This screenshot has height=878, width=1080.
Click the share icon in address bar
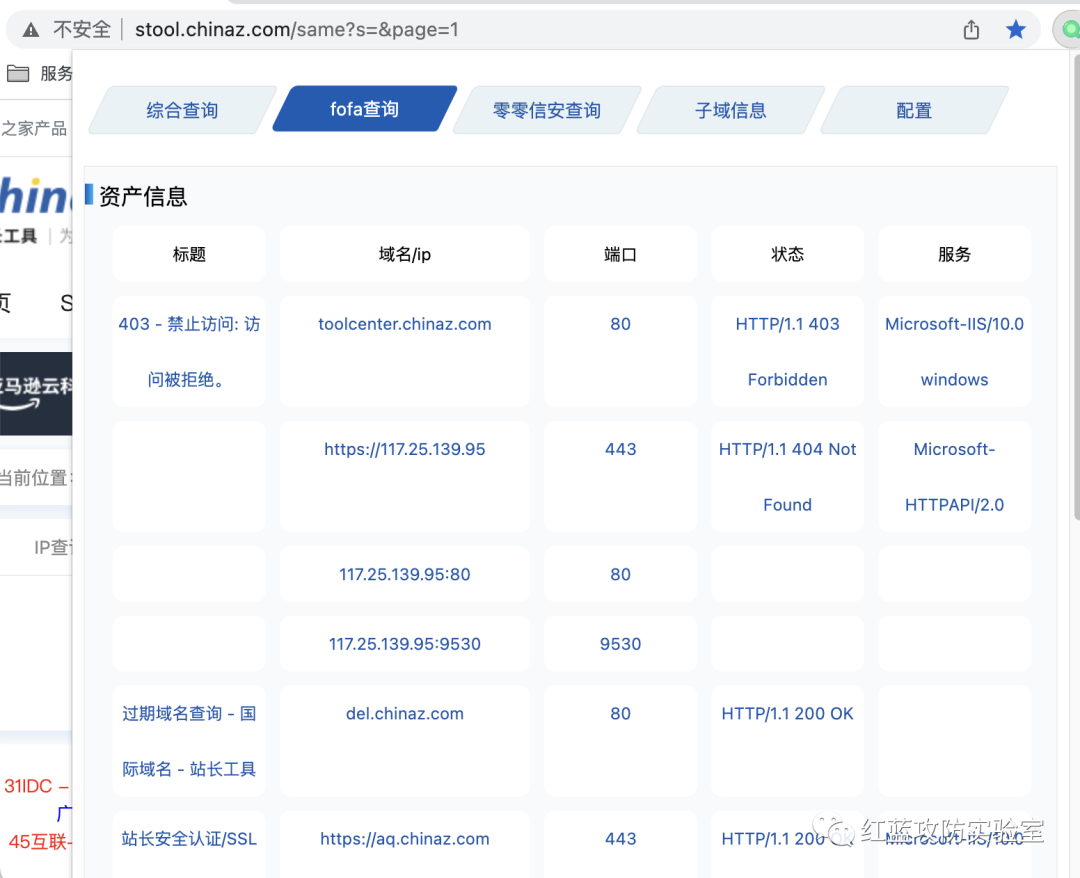coord(971,30)
